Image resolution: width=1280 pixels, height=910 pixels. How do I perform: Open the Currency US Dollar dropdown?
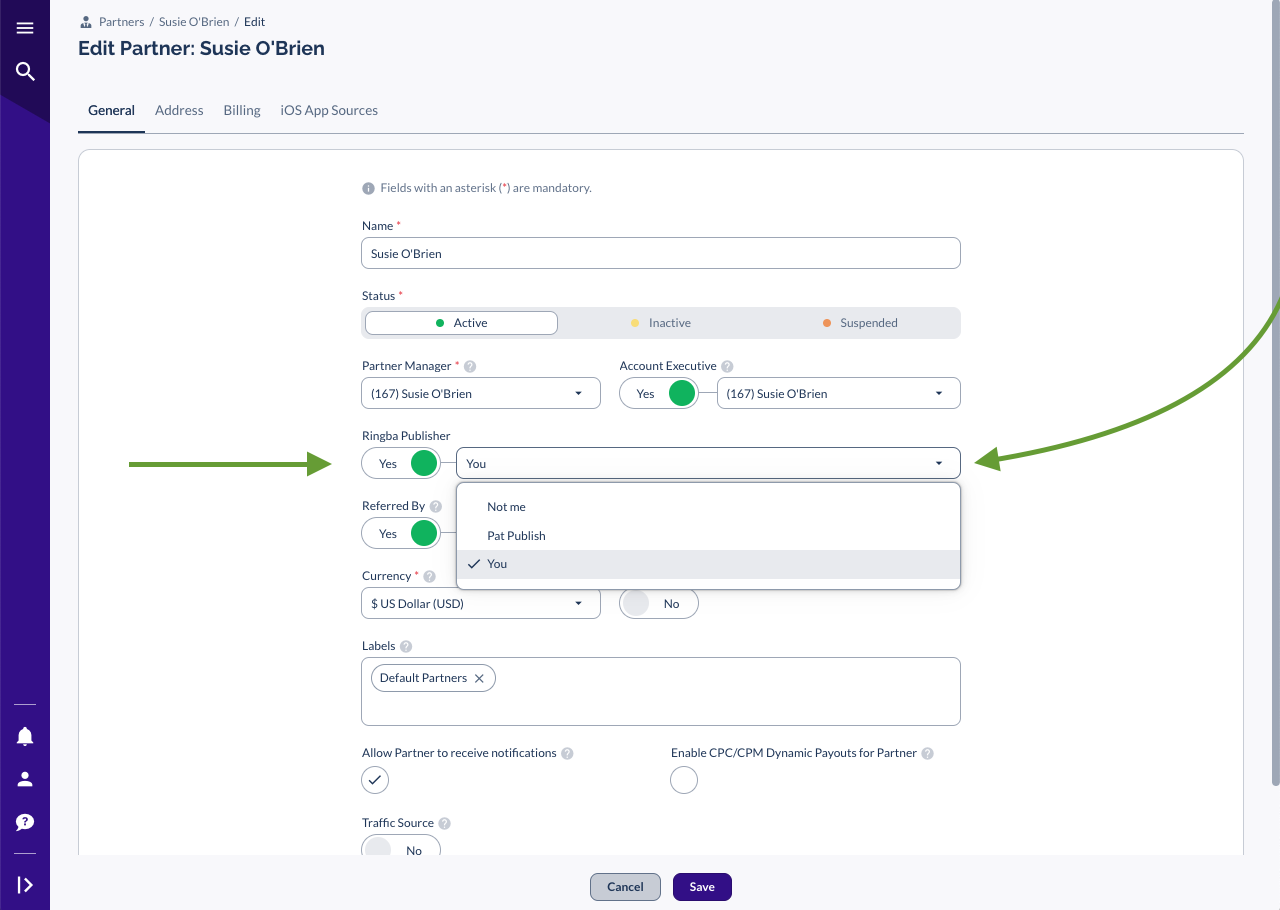pyautogui.click(x=481, y=603)
